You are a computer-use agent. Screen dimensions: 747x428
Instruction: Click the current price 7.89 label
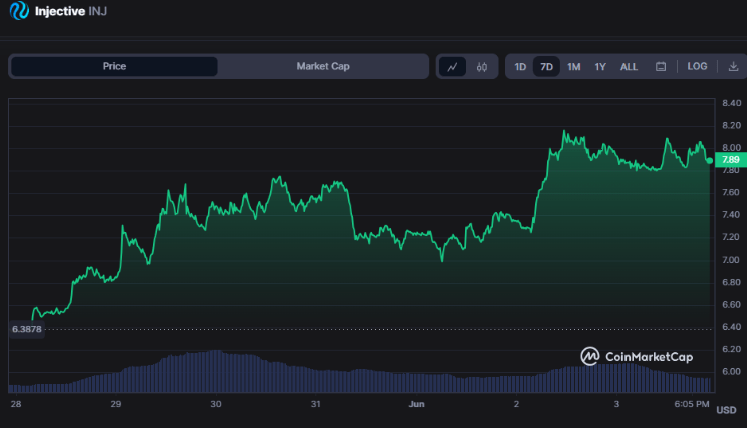731,160
